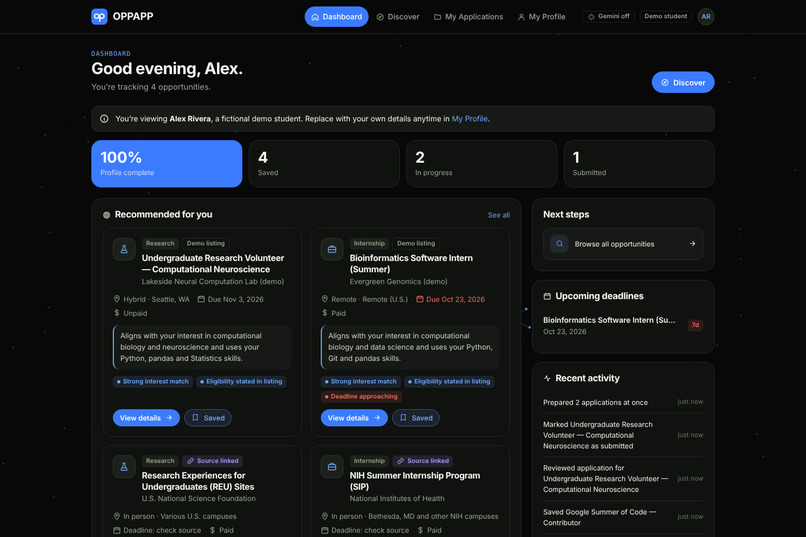Open the Demo student selector

click(x=666, y=16)
